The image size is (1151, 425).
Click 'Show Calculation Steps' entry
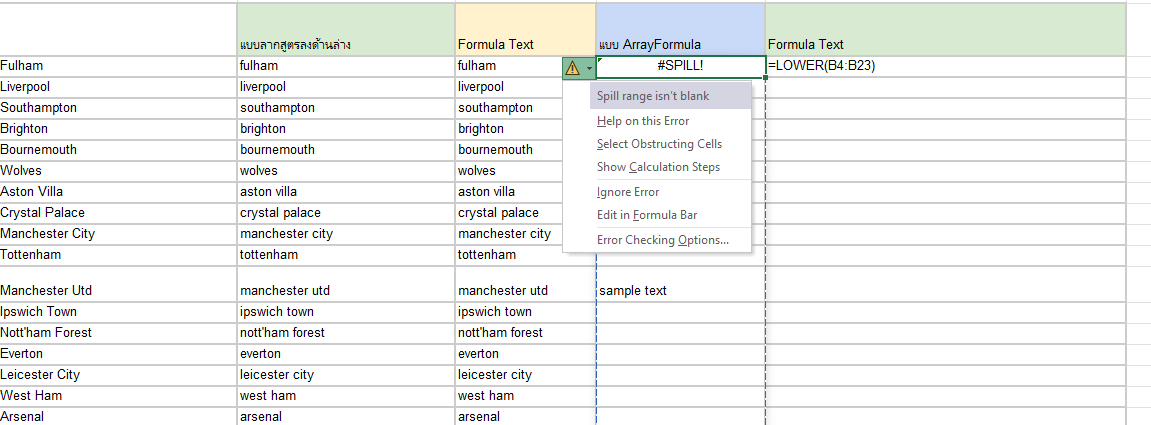click(x=658, y=167)
